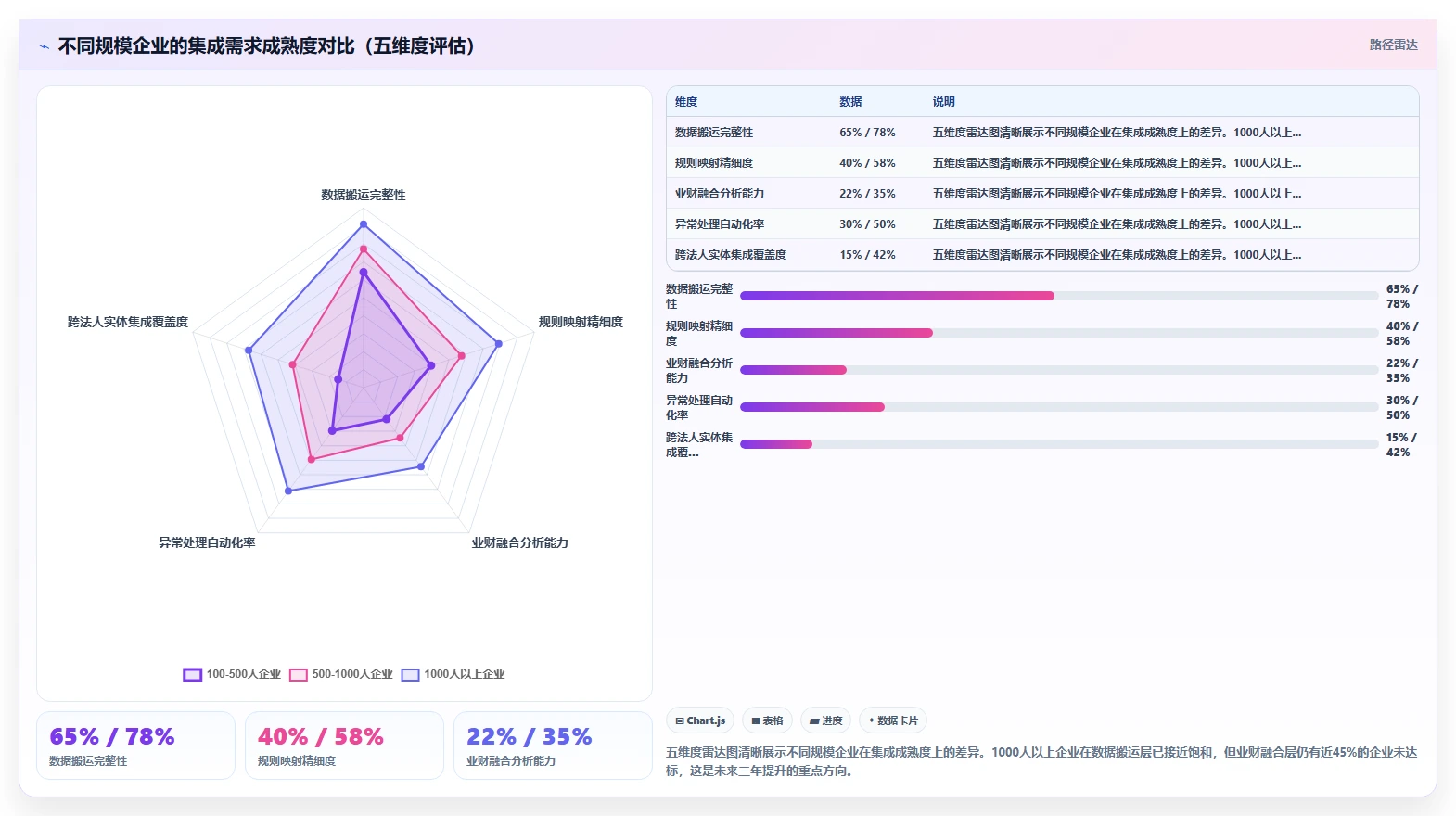Click the summary paragraph beginning 五维度雷达图清晰展示
The height and width of the screenshot is (816, 1456).
(x=1041, y=761)
